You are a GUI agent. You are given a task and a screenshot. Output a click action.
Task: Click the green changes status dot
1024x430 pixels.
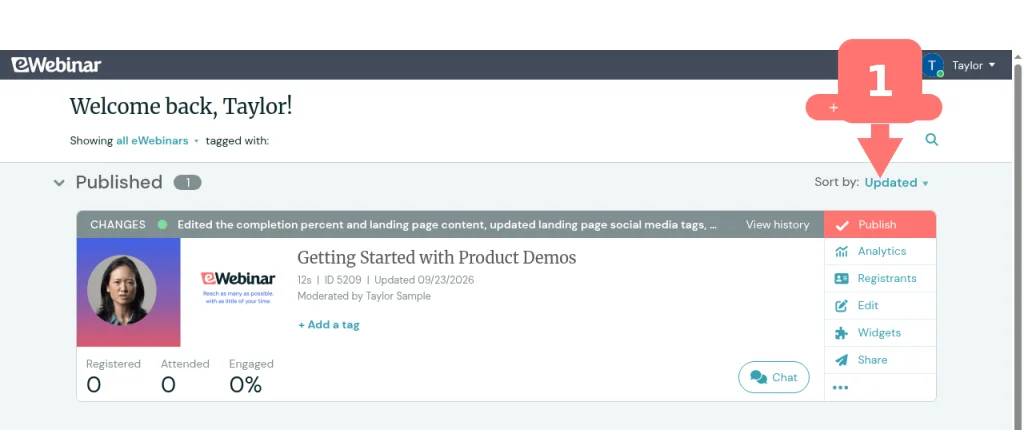pos(162,225)
